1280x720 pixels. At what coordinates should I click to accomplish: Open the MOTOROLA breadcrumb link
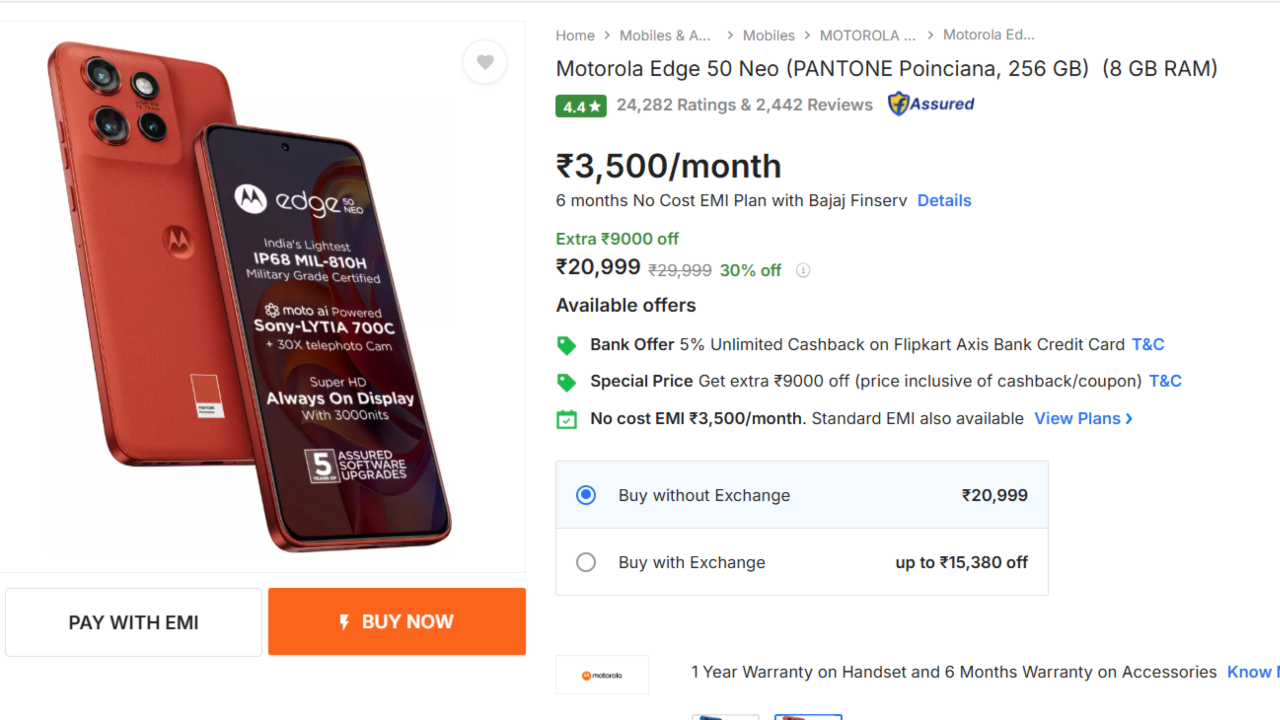tap(867, 35)
